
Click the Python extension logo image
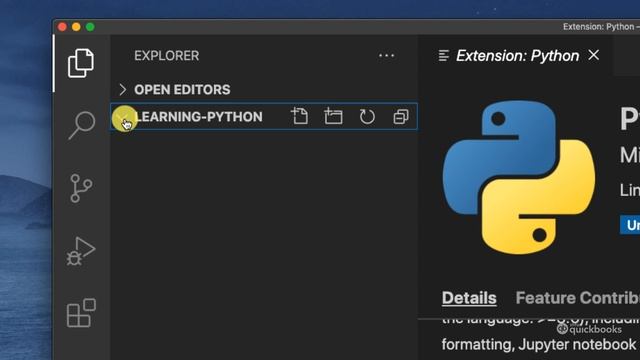tap(518, 178)
